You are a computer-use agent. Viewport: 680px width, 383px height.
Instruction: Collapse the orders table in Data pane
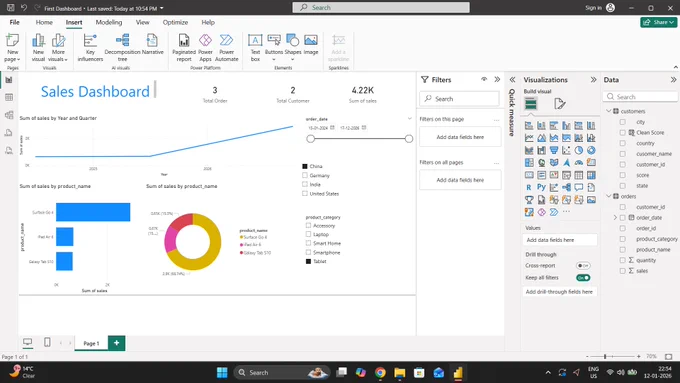point(608,196)
